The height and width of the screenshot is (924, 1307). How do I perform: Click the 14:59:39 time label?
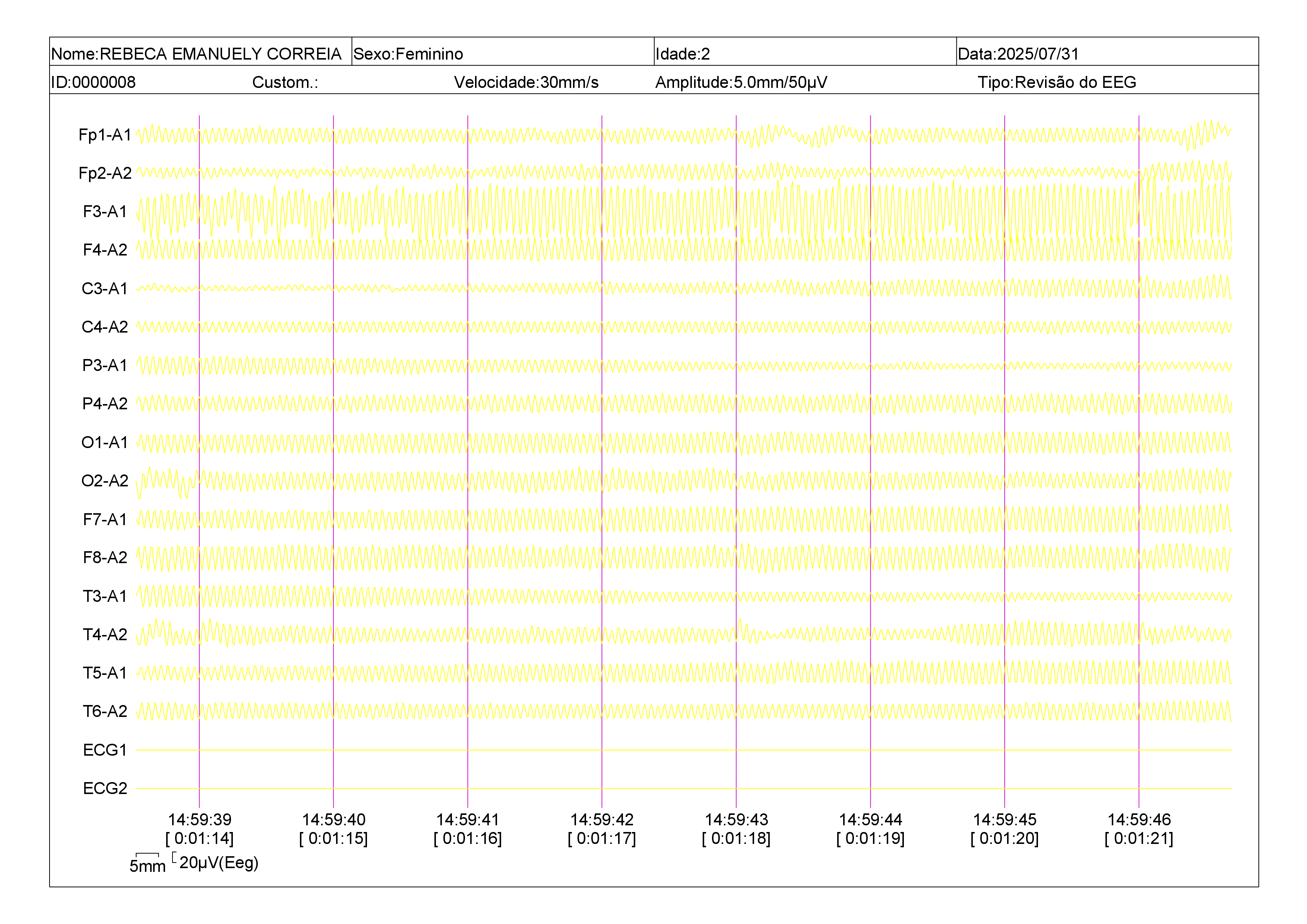click(199, 819)
